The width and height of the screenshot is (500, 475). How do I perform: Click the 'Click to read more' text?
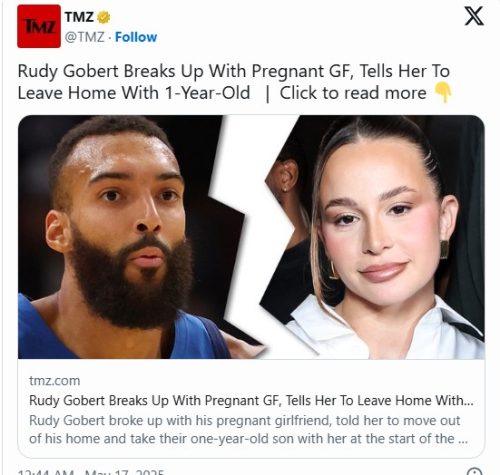pyautogui.click(x=353, y=93)
